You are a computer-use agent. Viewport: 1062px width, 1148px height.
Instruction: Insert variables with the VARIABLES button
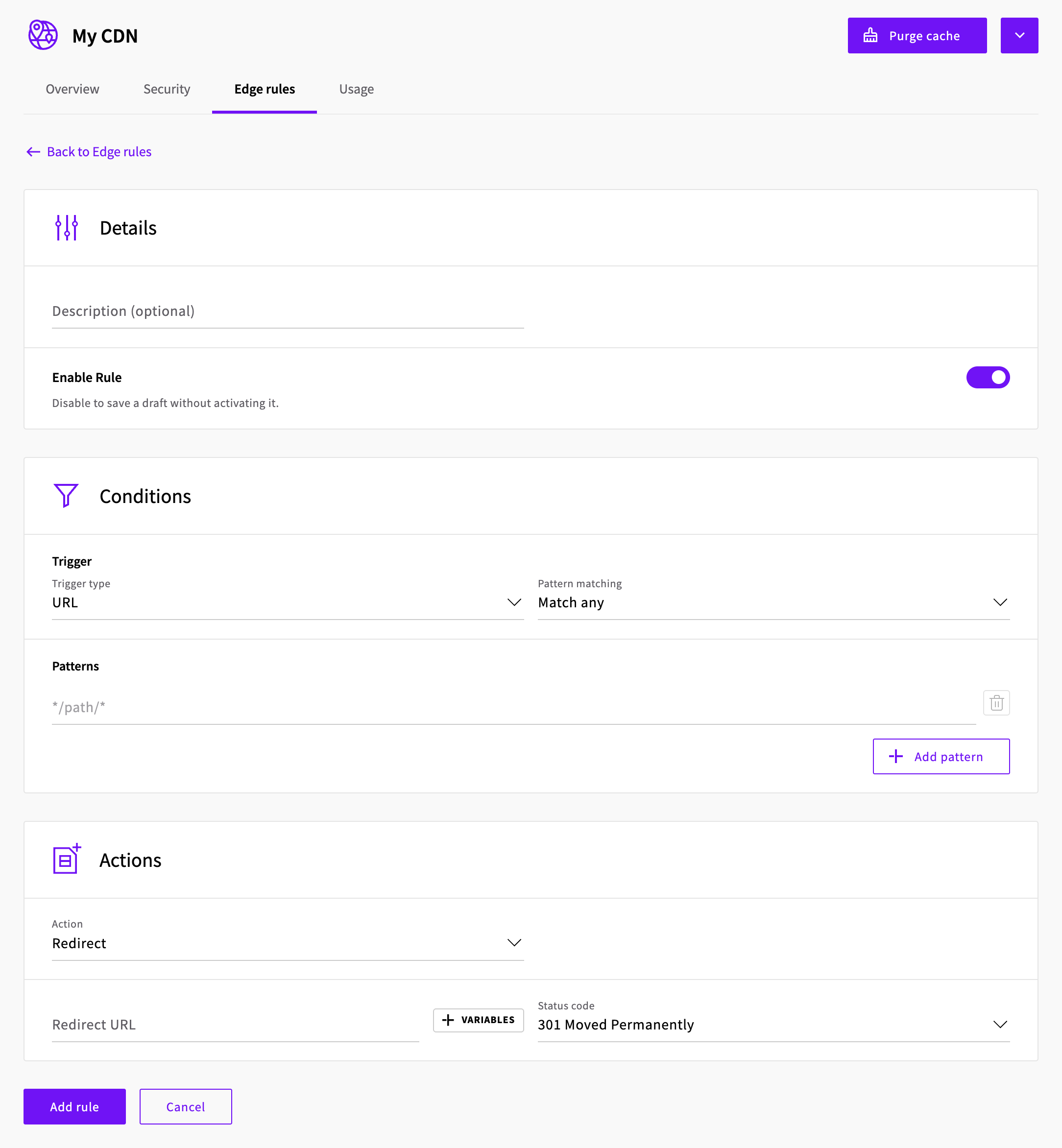pos(478,1020)
